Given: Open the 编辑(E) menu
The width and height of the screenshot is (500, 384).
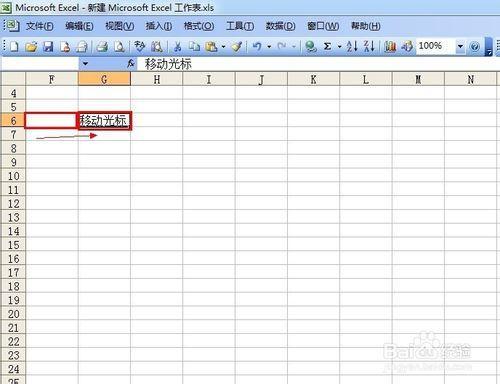Looking at the screenshot, I should tap(79, 26).
